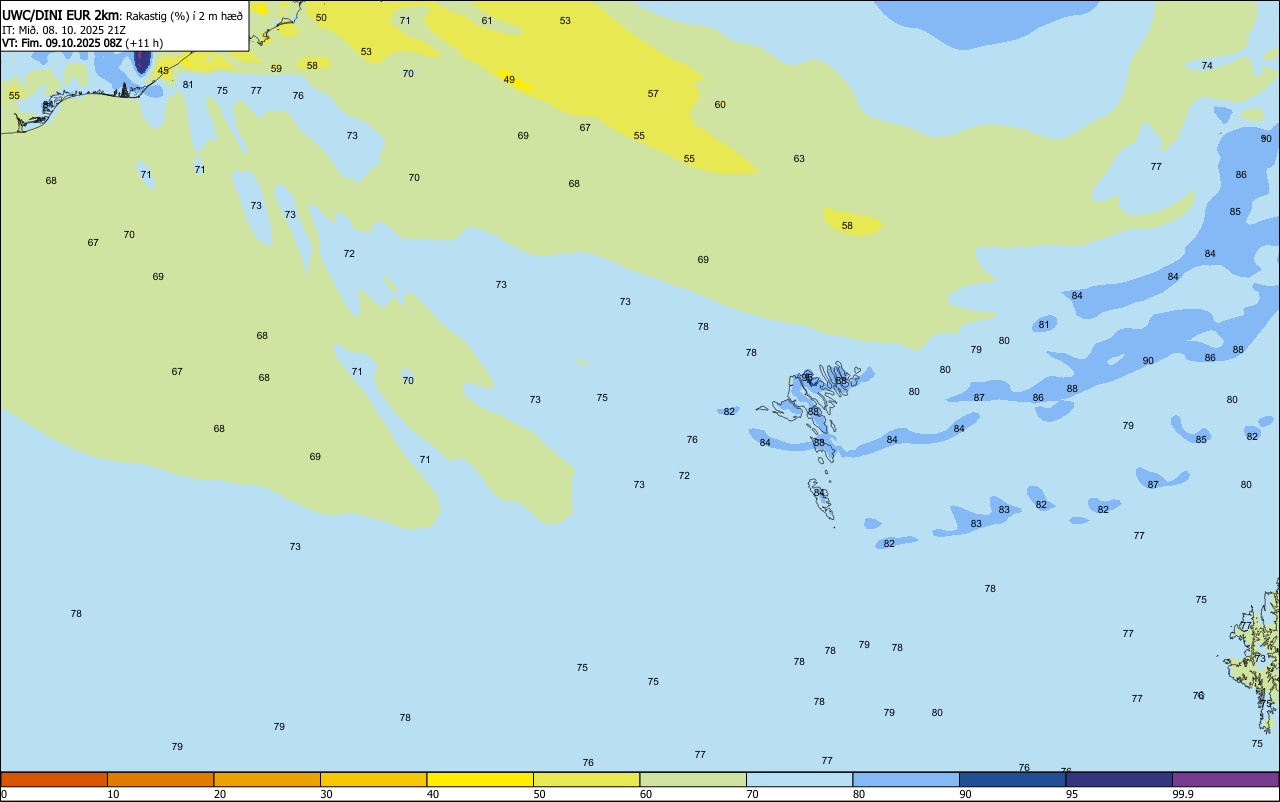Click the 'IT: Mið. 08. 10. 2025 21Z' line

64,30
